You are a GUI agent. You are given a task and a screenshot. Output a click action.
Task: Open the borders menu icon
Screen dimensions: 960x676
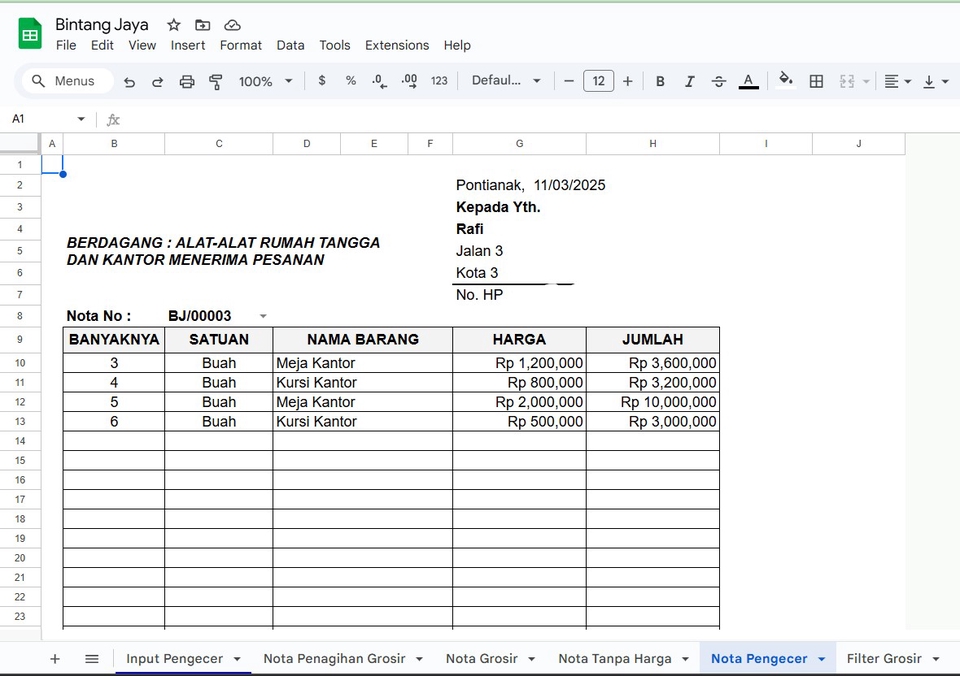pyautogui.click(x=816, y=81)
